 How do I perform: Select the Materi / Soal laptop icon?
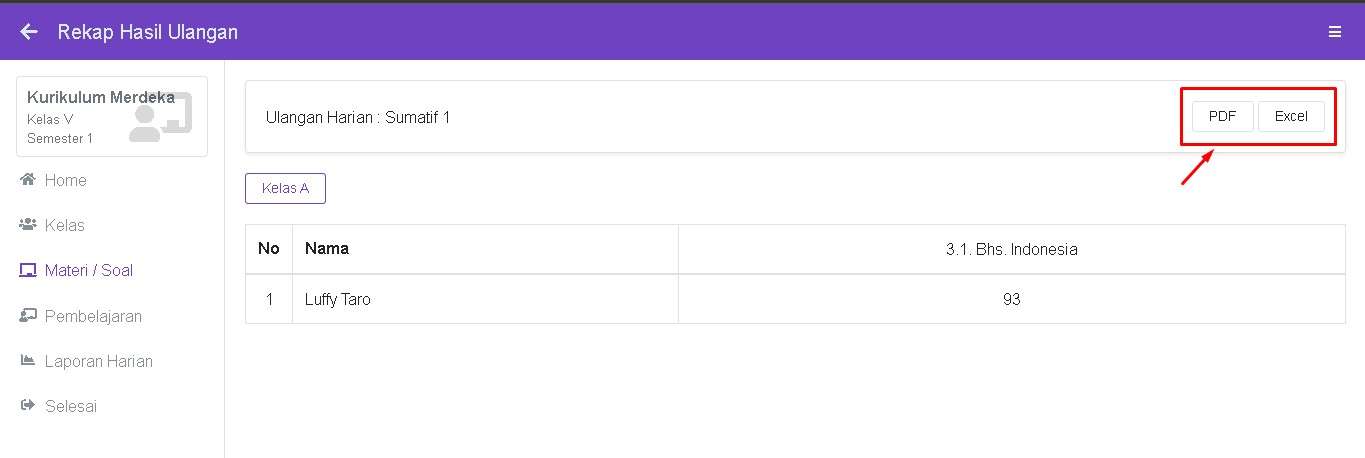tap(28, 271)
